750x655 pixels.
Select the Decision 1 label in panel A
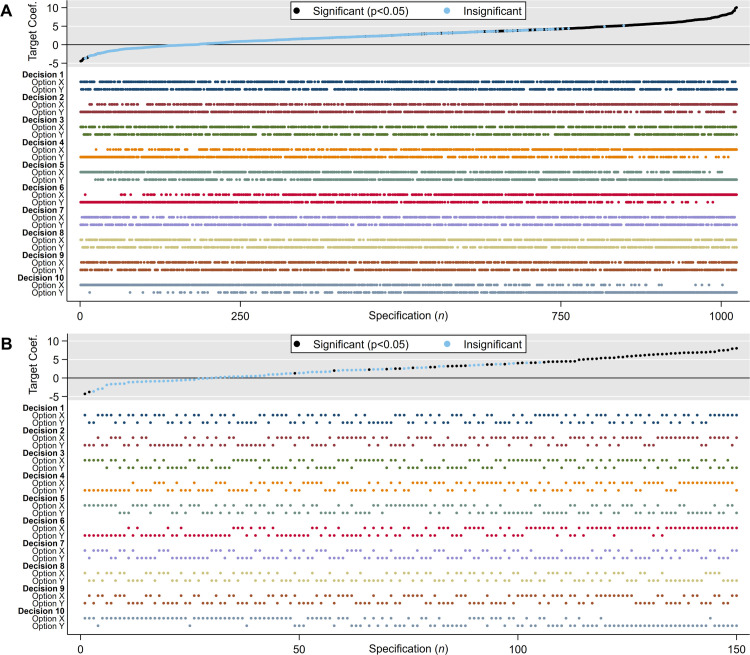43,75
